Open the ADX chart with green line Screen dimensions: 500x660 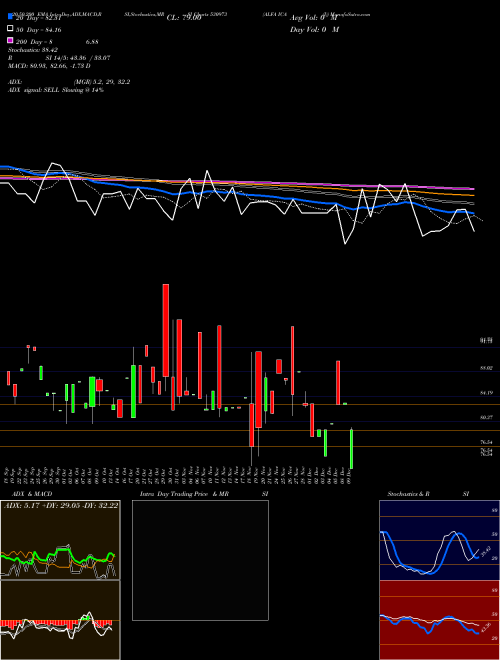pos(60,540)
